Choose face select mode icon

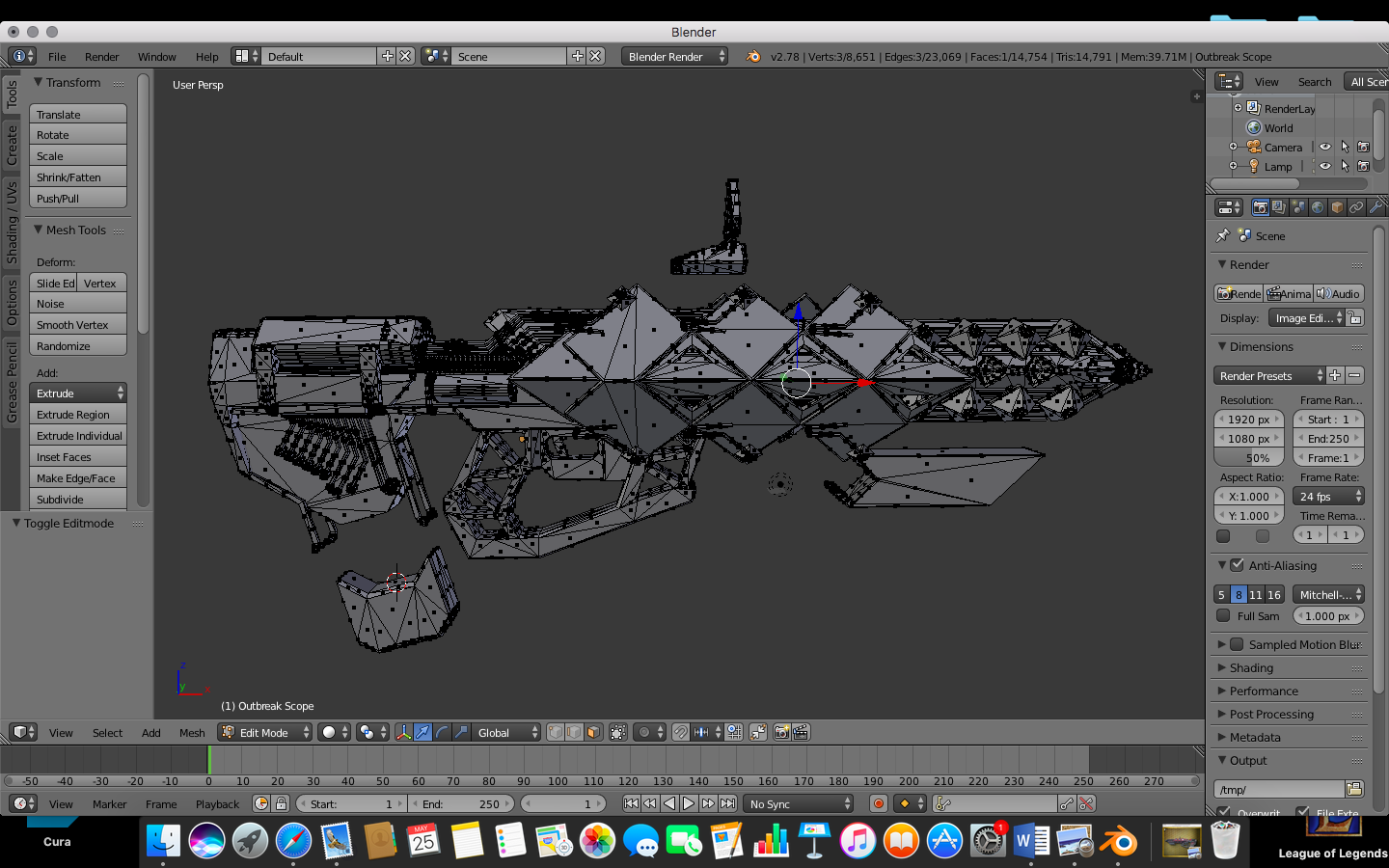(593, 733)
